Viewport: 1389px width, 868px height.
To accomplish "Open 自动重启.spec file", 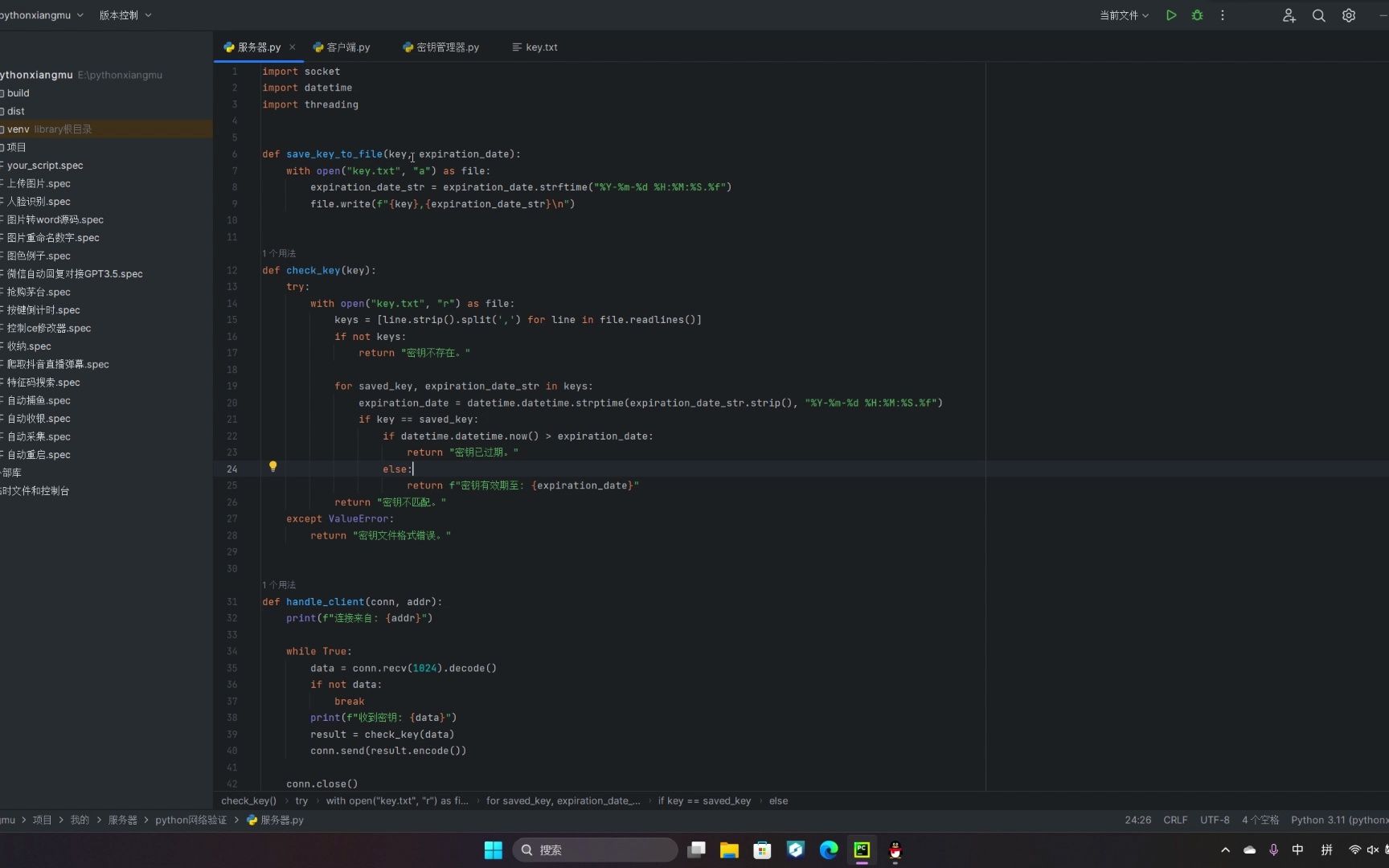I will coord(37,455).
